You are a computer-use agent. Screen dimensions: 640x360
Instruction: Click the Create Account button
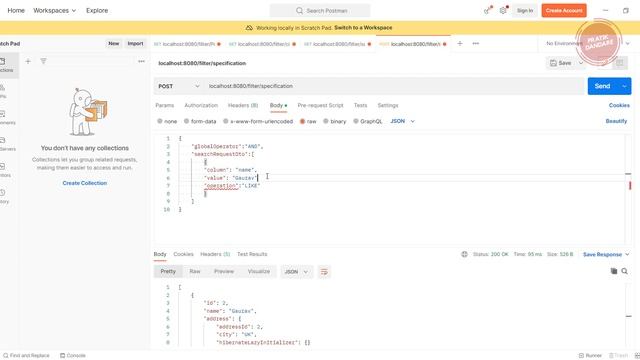(564, 11)
